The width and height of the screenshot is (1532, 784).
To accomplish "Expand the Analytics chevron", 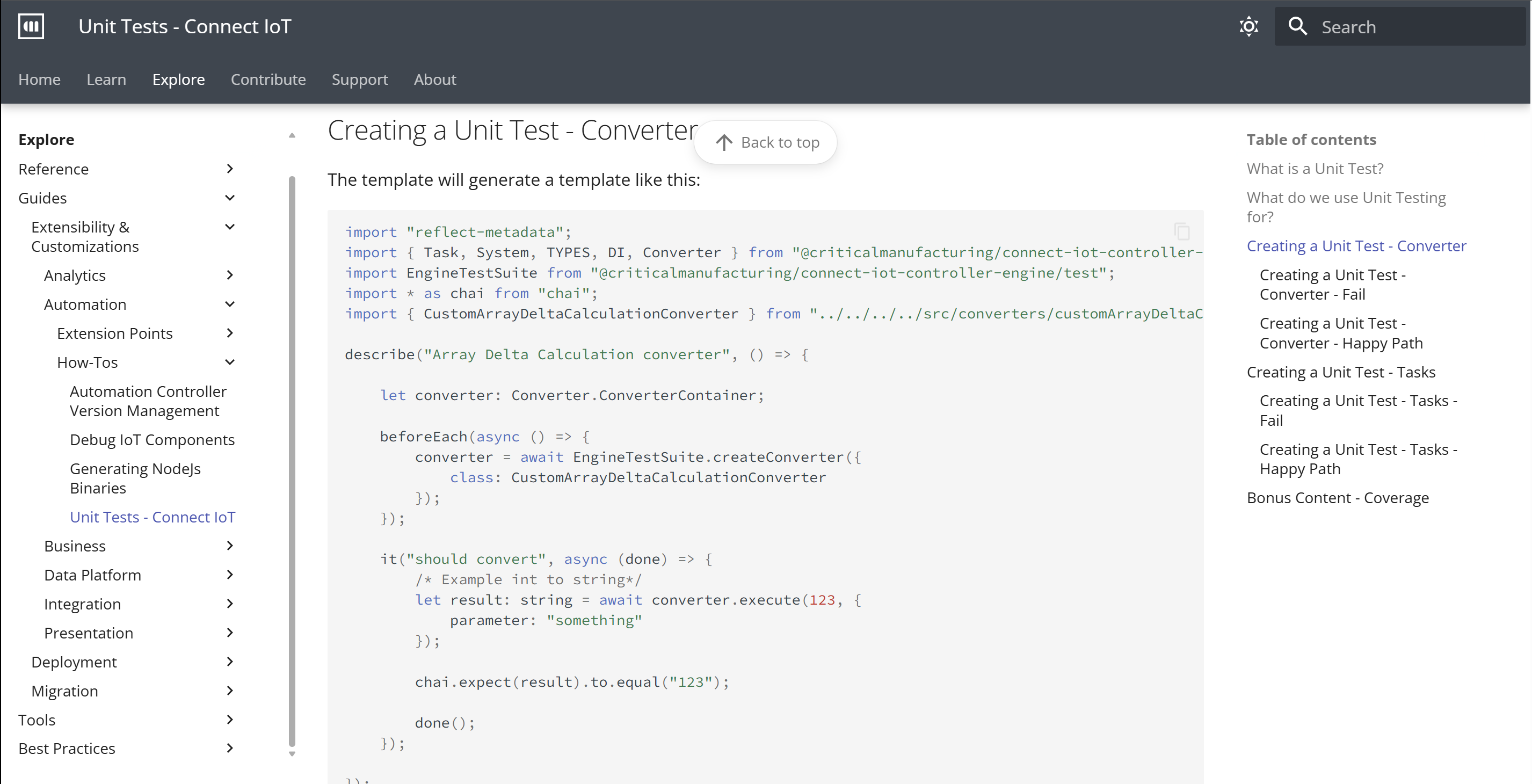I will click(230, 275).
